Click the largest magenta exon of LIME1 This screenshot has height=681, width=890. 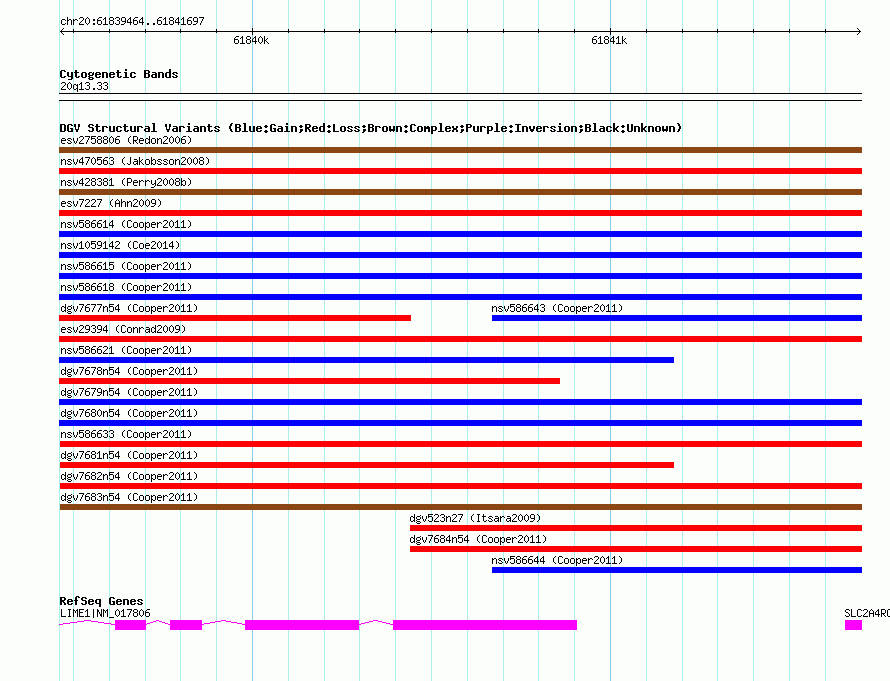485,625
